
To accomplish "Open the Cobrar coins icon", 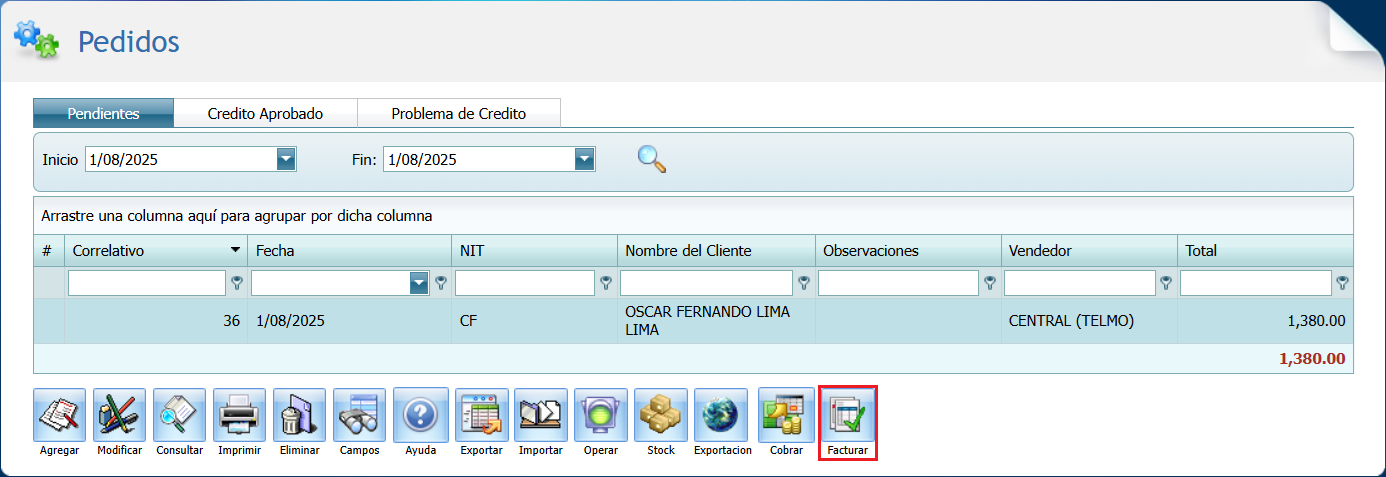I will coord(786,415).
